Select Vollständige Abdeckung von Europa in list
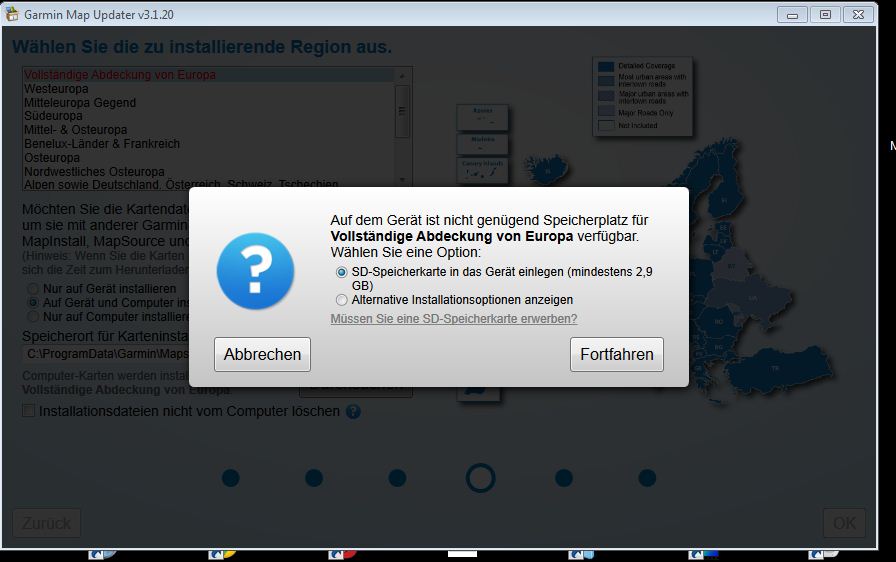896x562 pixels. pos(208,75)
